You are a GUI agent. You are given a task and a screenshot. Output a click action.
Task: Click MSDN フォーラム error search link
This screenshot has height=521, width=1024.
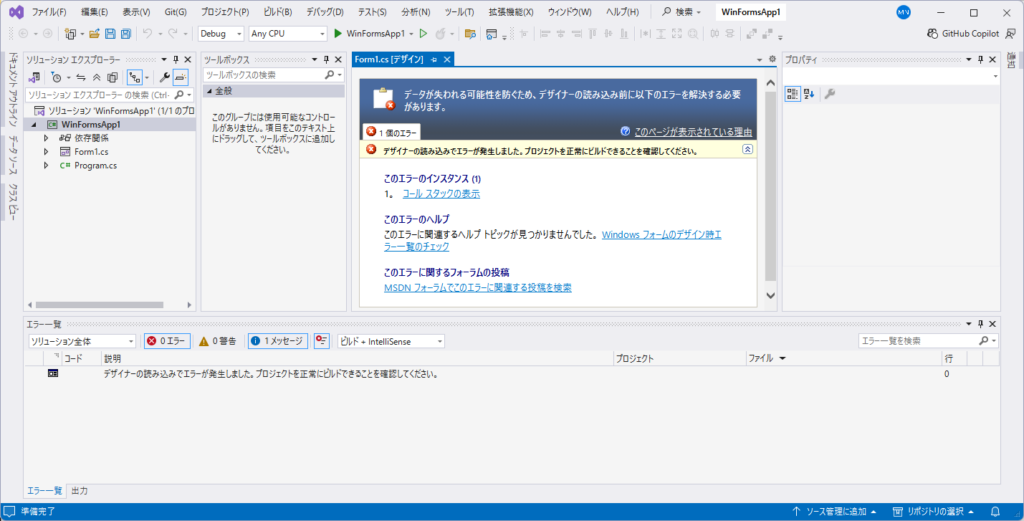coord(478,287)
